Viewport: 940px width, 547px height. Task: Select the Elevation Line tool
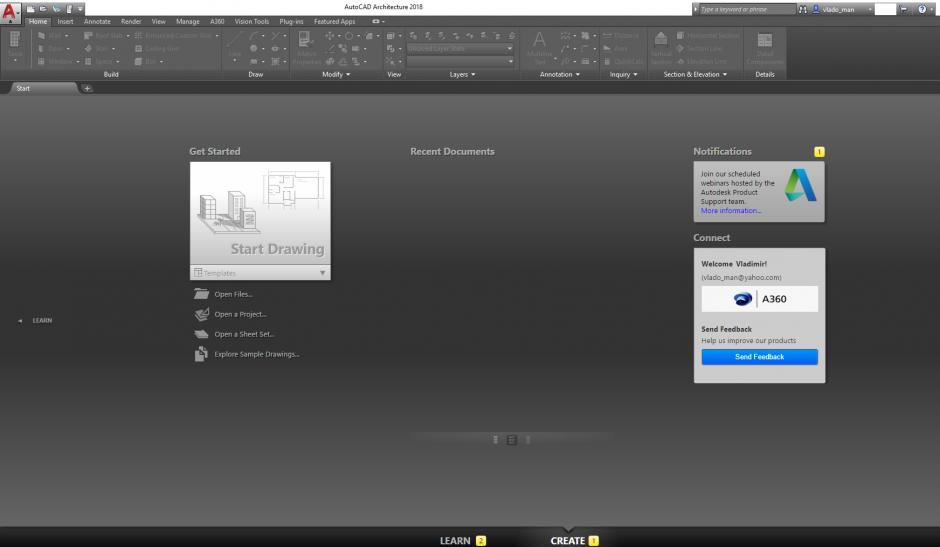[x=702, y=61]
